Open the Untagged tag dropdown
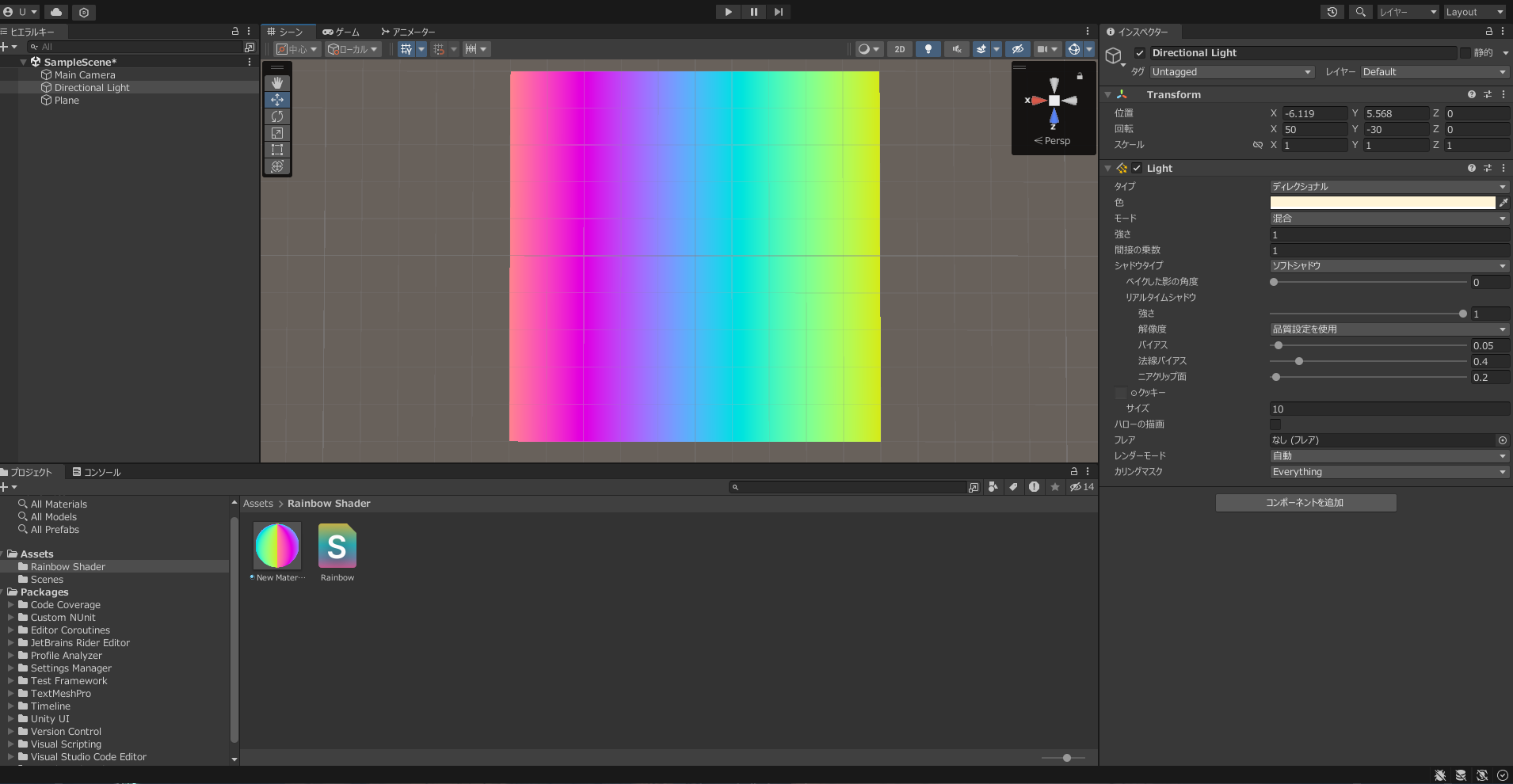1513x784 pixels. 1232,72
